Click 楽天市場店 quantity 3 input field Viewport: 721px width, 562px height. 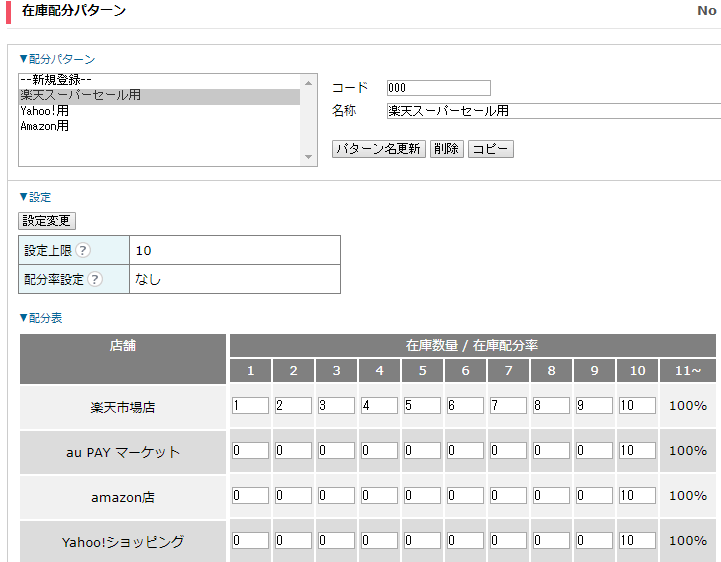[336, 406]
